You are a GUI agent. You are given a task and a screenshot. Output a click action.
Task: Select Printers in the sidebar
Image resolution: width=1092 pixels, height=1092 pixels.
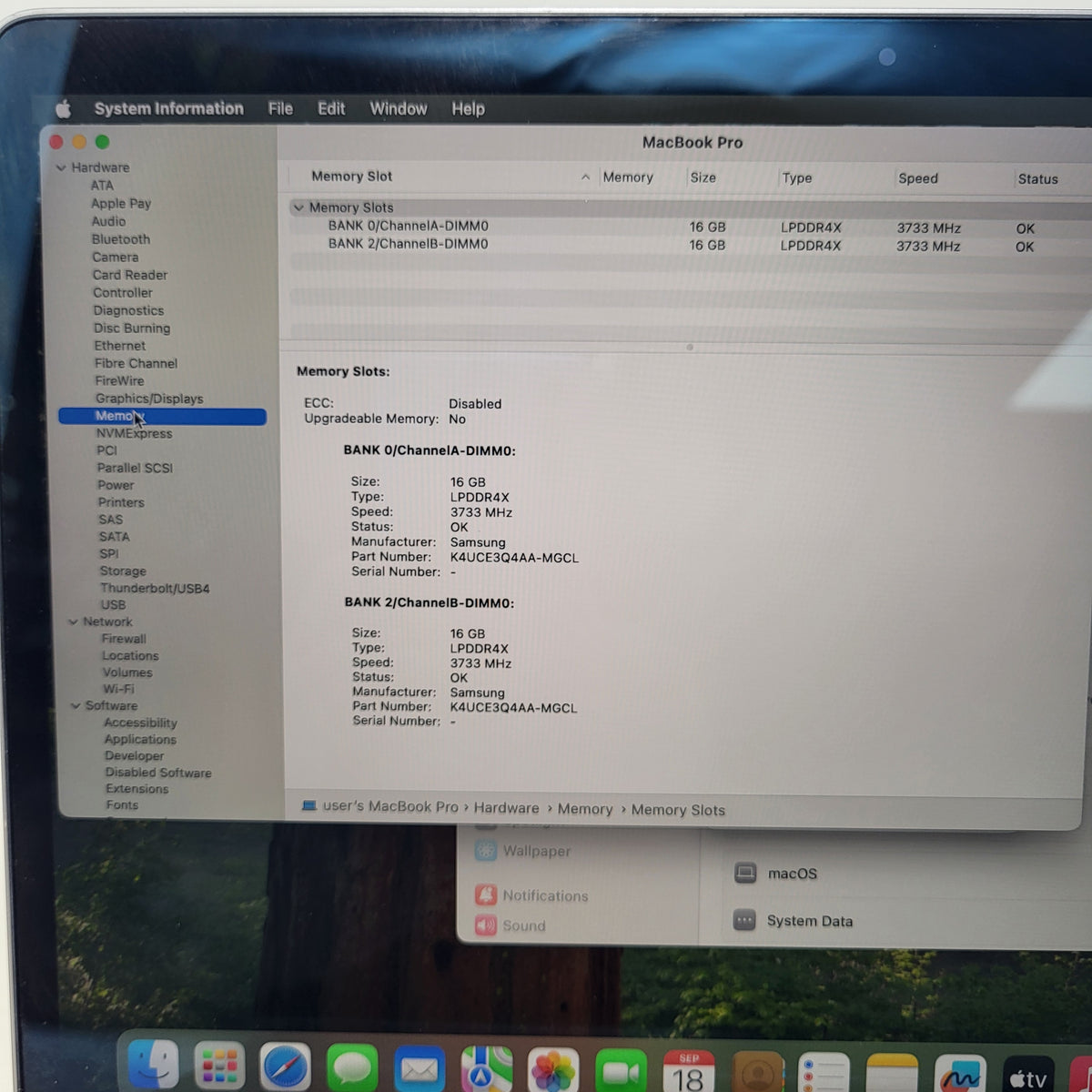coord(121,502)
